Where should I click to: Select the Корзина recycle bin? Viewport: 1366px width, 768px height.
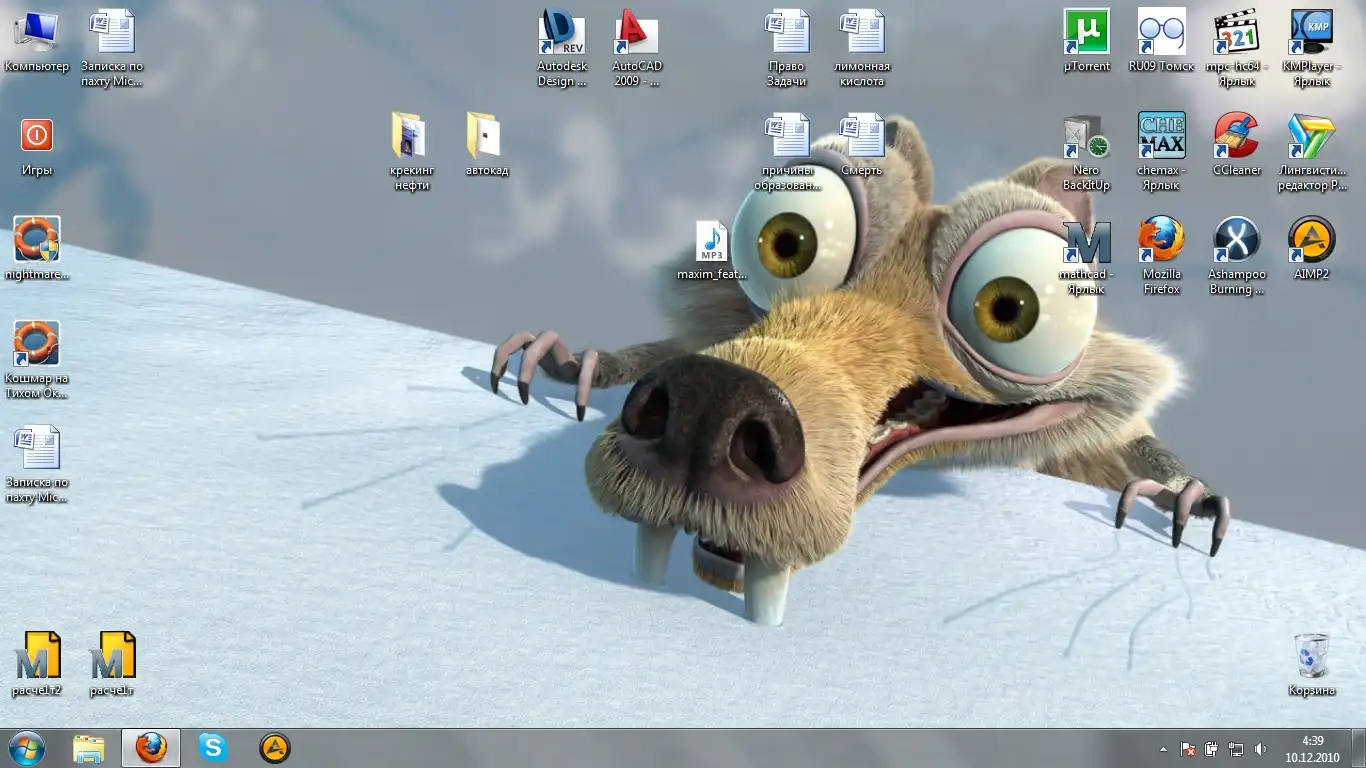click(x=1311, y=657)
